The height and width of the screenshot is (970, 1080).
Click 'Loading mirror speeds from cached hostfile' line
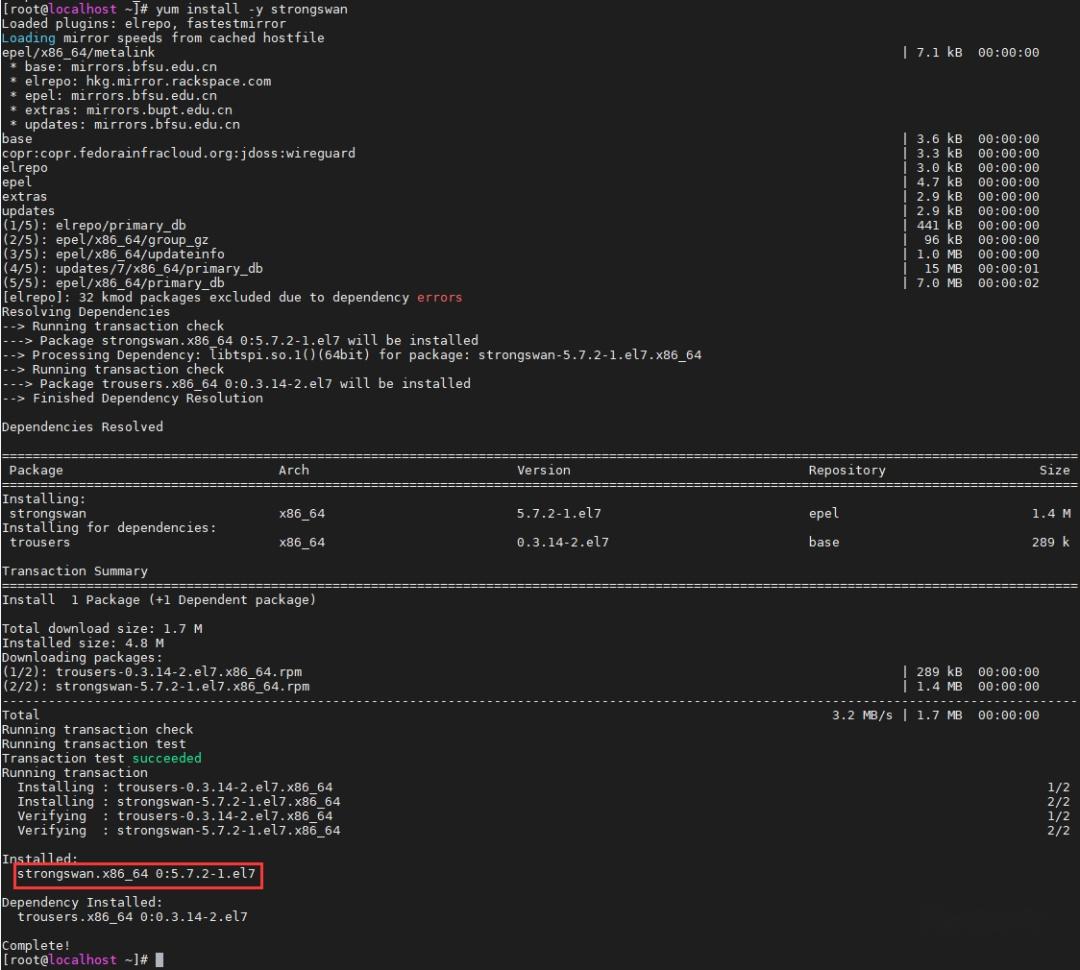[163, 38]
